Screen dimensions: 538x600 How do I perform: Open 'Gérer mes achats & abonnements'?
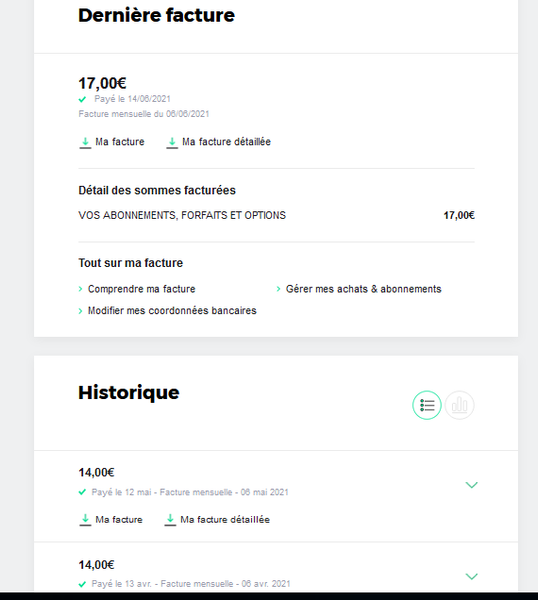tap(364, 289)
